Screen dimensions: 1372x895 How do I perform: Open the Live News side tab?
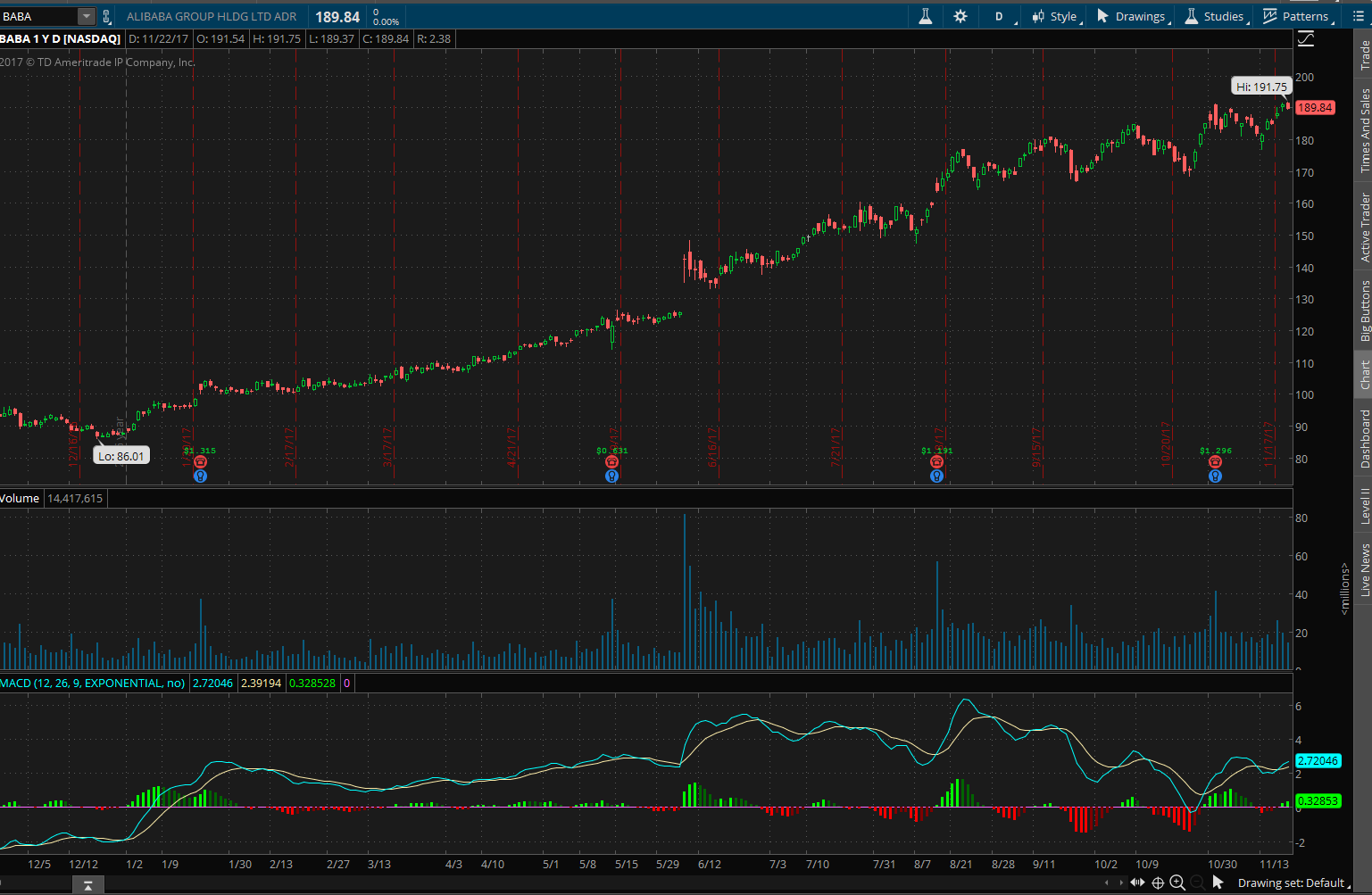pos(1364,570)
